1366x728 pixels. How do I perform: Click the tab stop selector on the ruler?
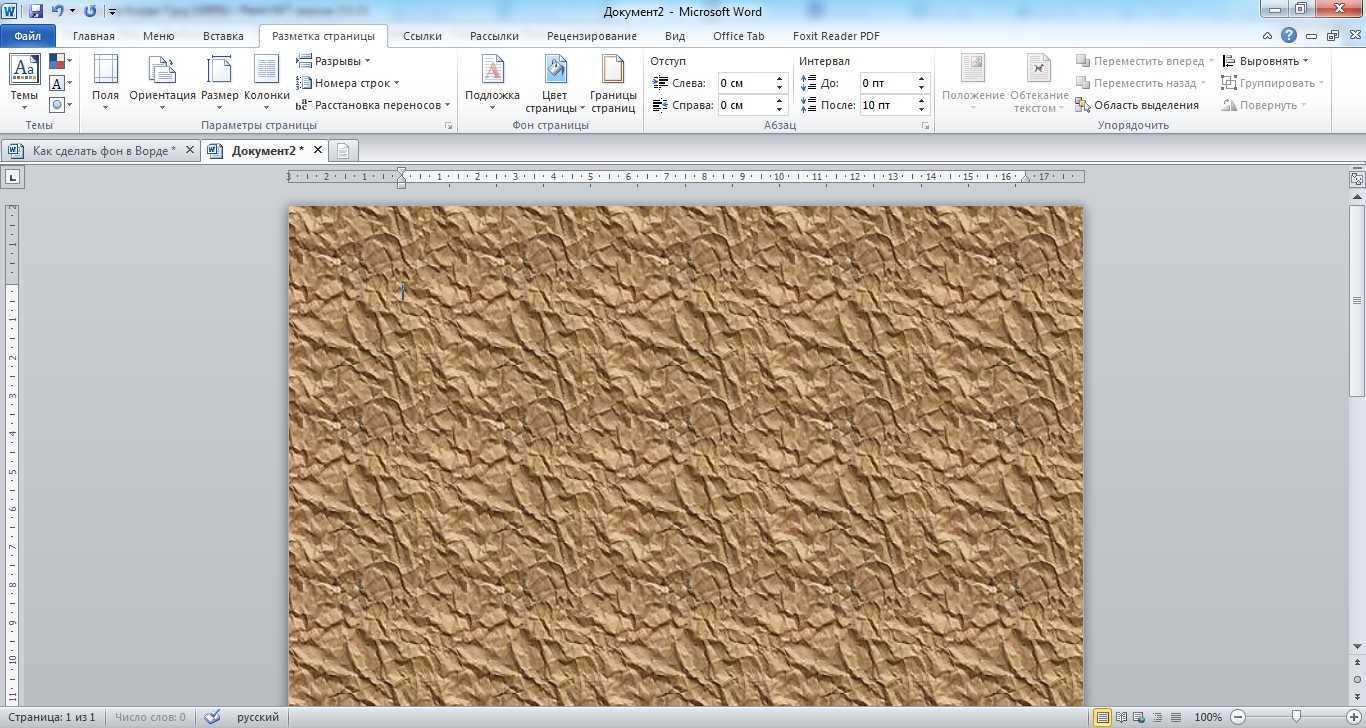click(x=12, y=177)
